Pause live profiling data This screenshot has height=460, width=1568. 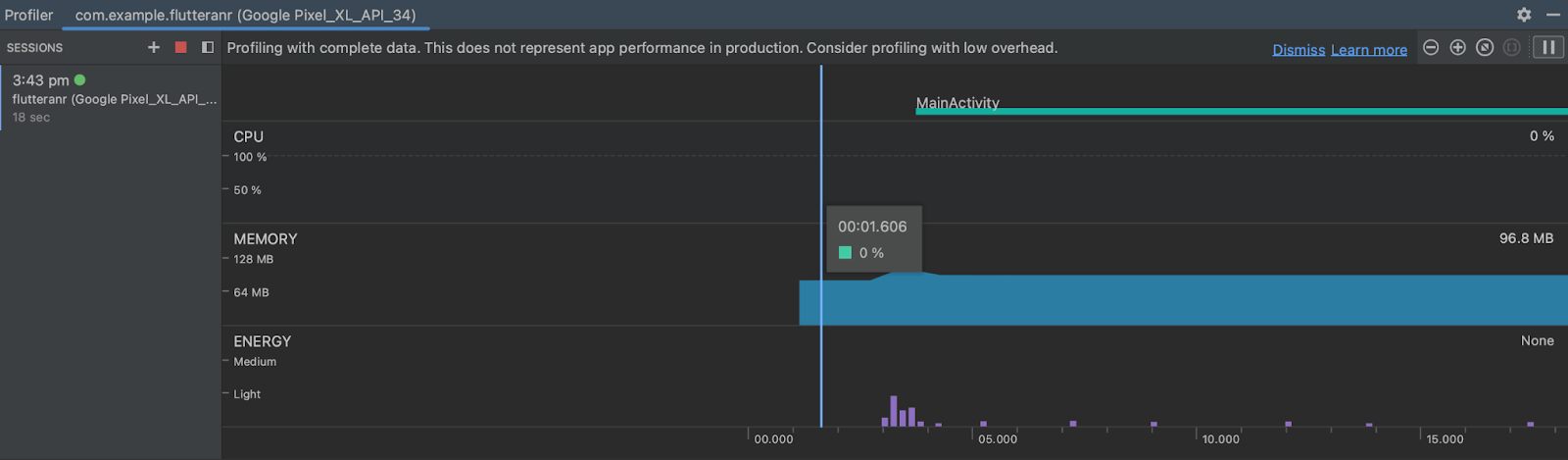(1548, 48)
